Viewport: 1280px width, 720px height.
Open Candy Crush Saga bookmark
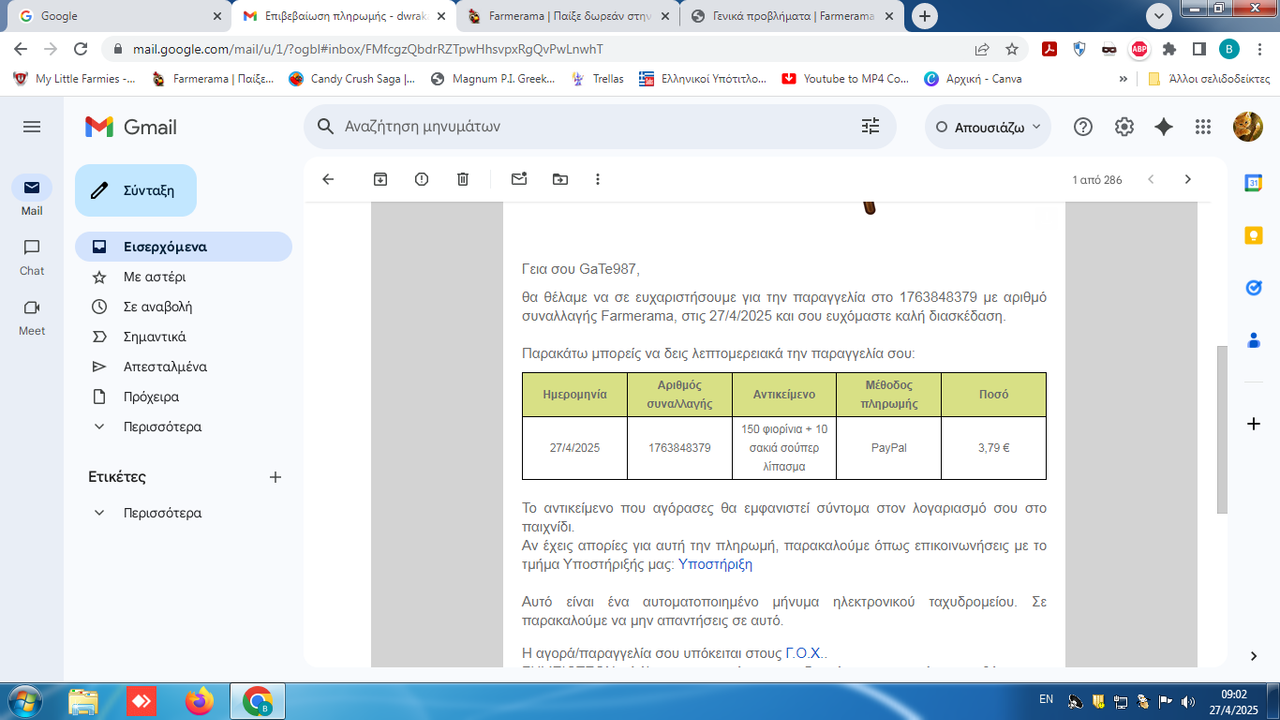coord(352,79)
